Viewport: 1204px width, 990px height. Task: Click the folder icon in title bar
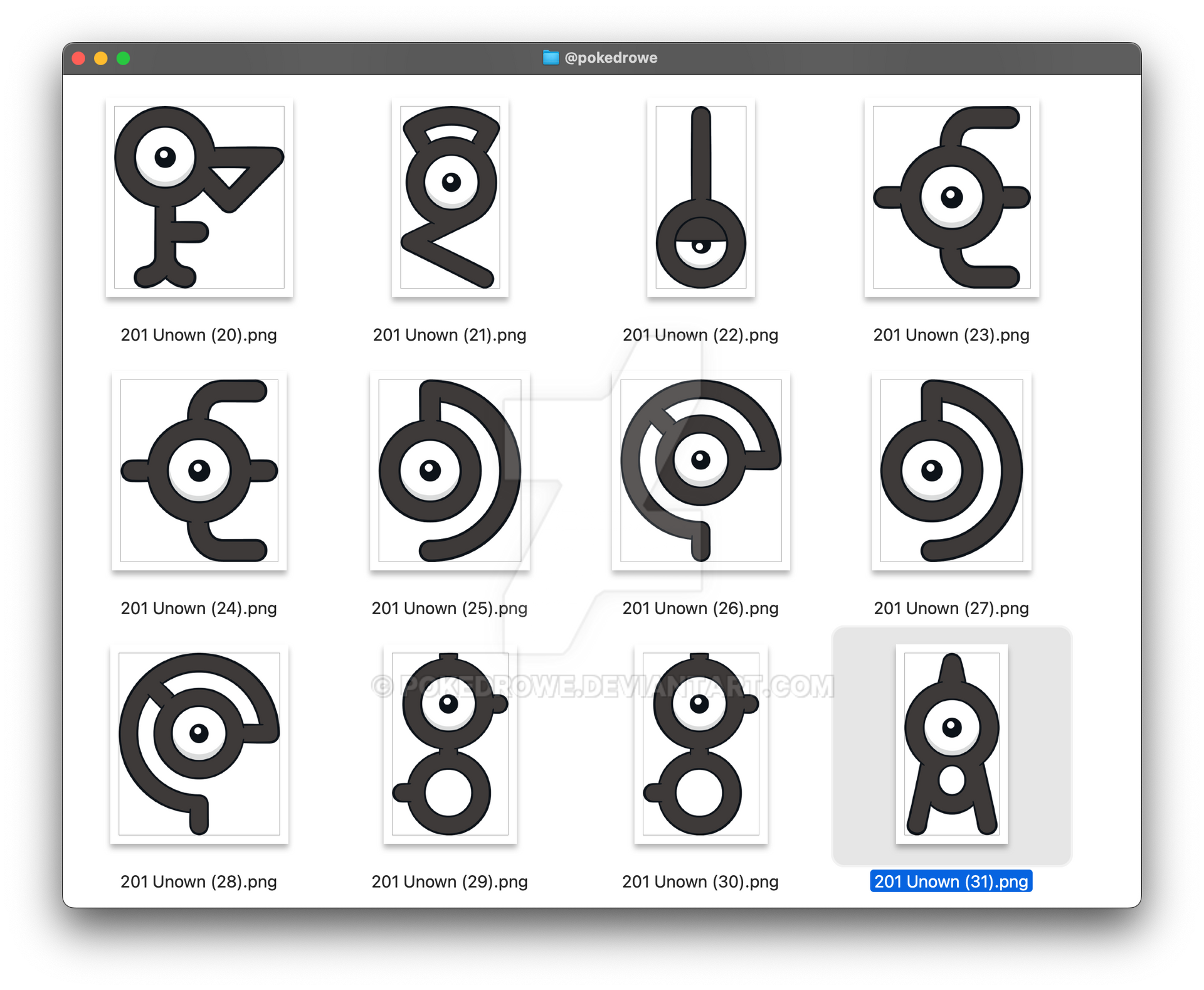(x=551, y=58)
